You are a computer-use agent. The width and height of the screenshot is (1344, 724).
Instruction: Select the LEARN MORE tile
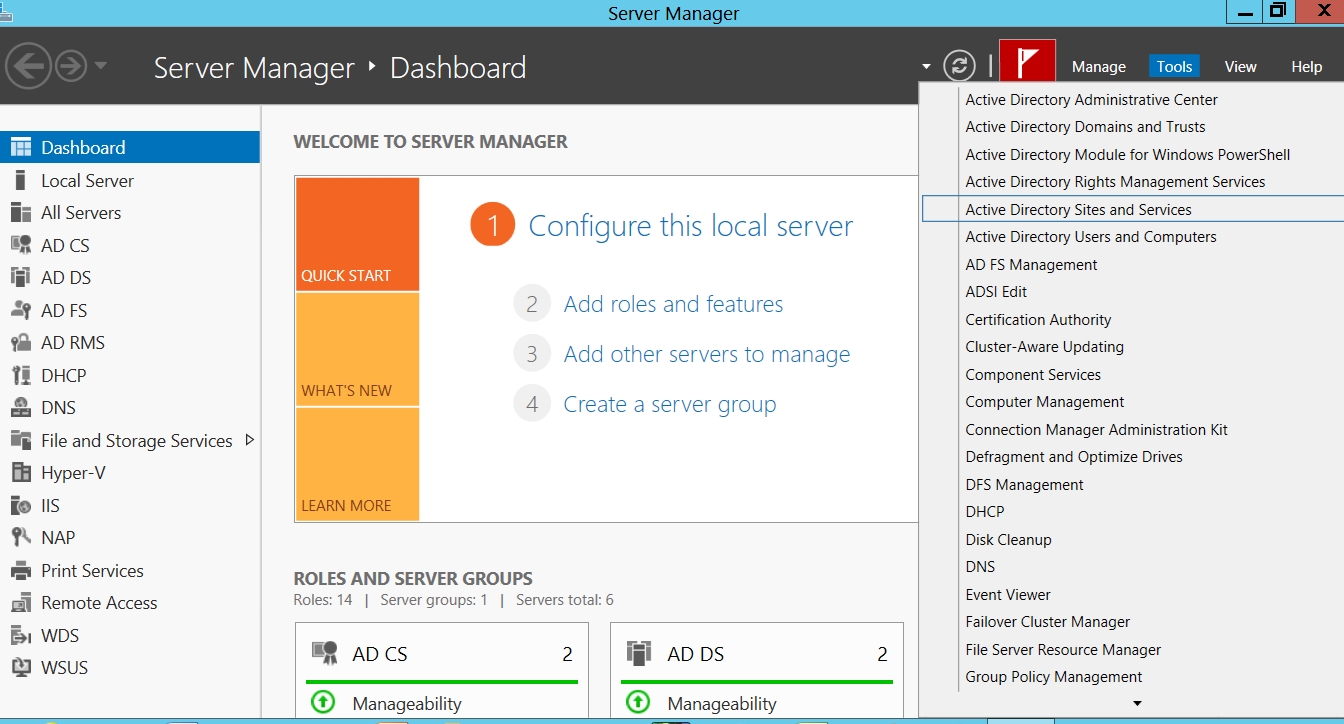pyautogui.click(x=357, y=464)
